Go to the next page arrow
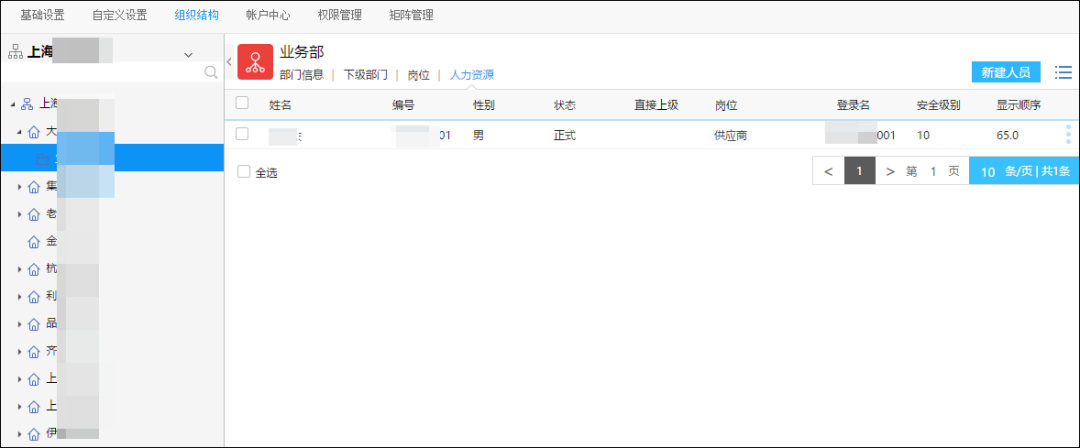Image resolution: width=1080 pixels, height=448 pixels. tap(890, 171)
